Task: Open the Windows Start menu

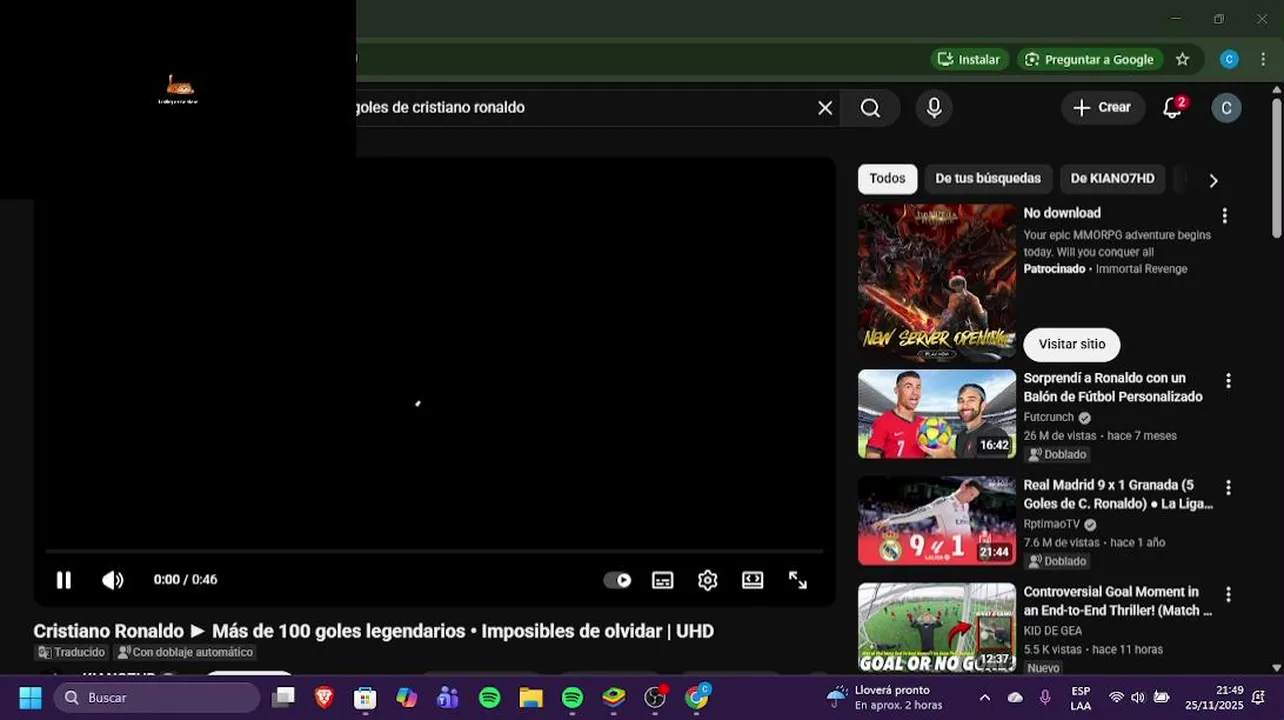Action: tap(30, 698)
